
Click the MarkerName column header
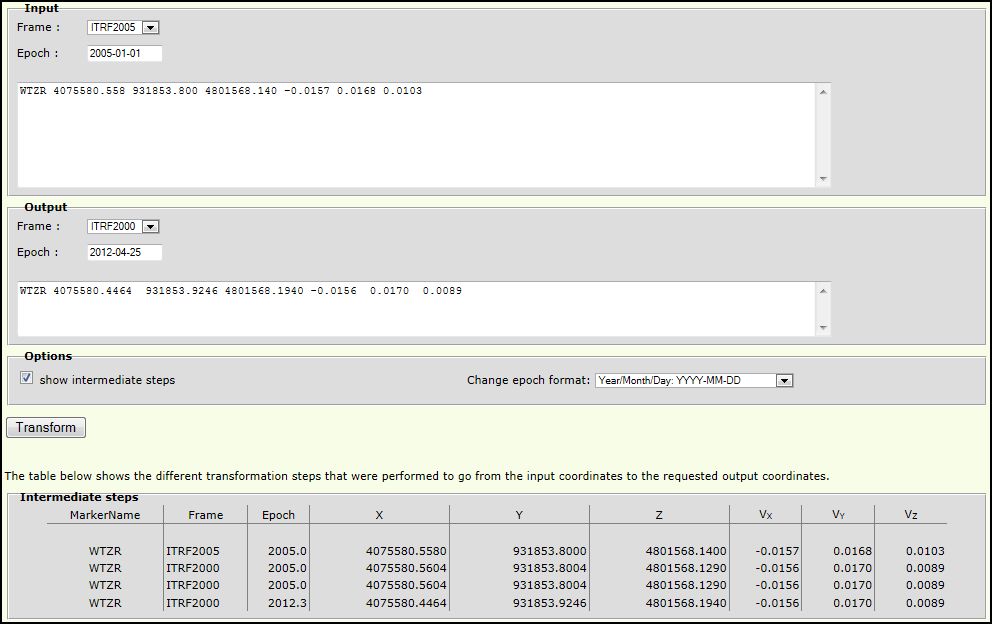pos(105,515)
